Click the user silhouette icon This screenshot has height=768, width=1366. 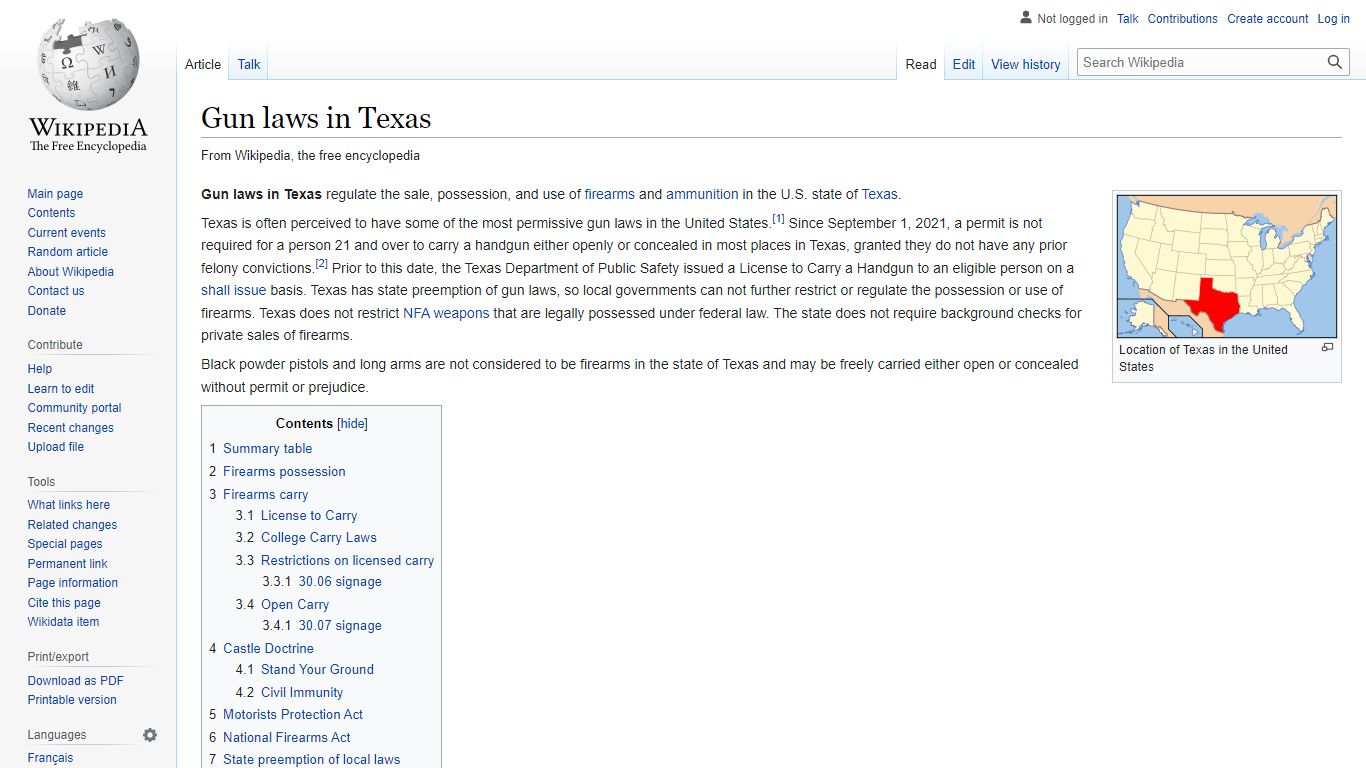[x=1026, y=17]
